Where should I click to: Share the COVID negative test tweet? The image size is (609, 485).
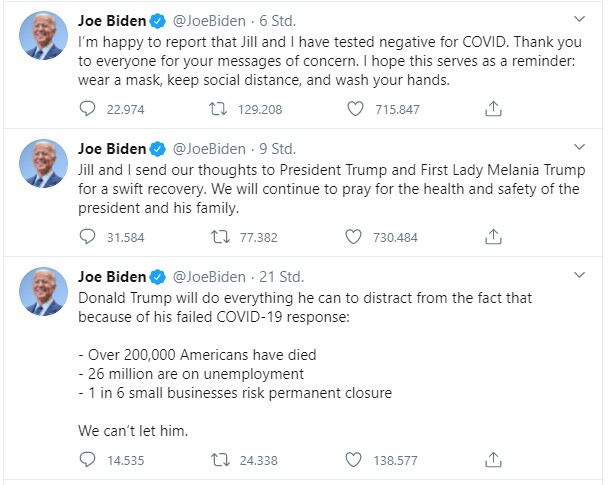pos(492,108)
